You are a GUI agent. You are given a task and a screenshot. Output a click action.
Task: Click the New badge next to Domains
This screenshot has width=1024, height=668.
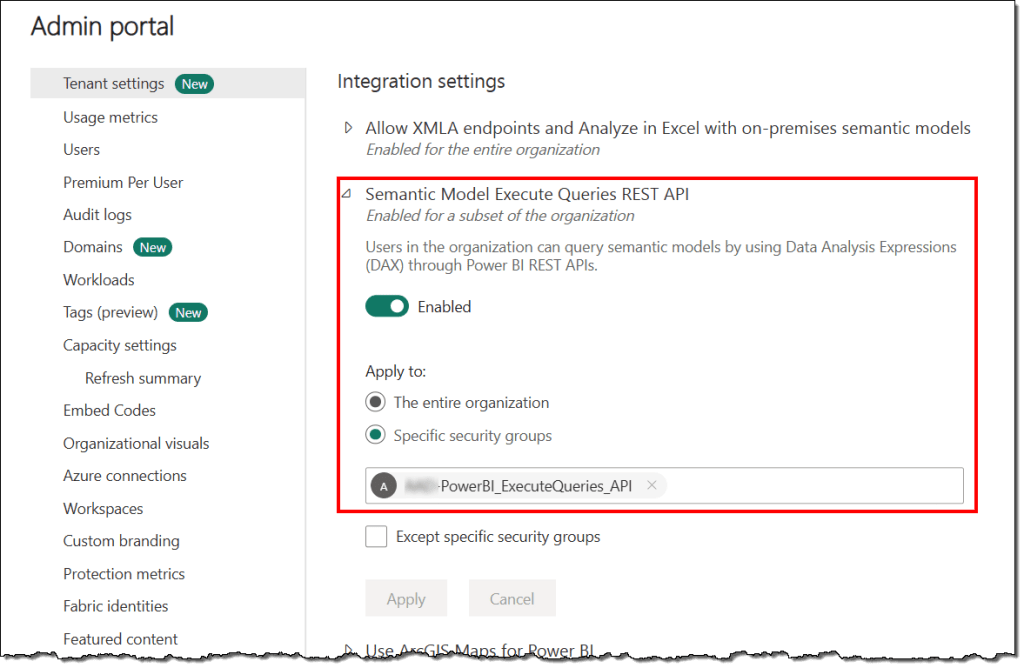(x=152, y=247)
